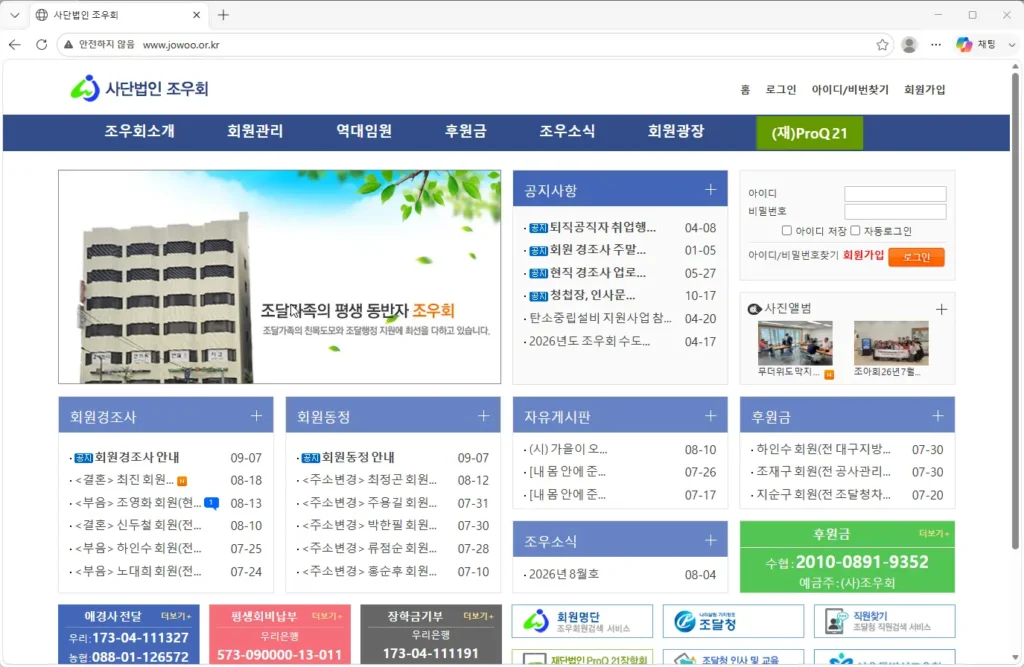This screenshot has width=1024, height=667.
Task: Expand the 후원금 panel with its plus icon
Action: coord(938,415)
